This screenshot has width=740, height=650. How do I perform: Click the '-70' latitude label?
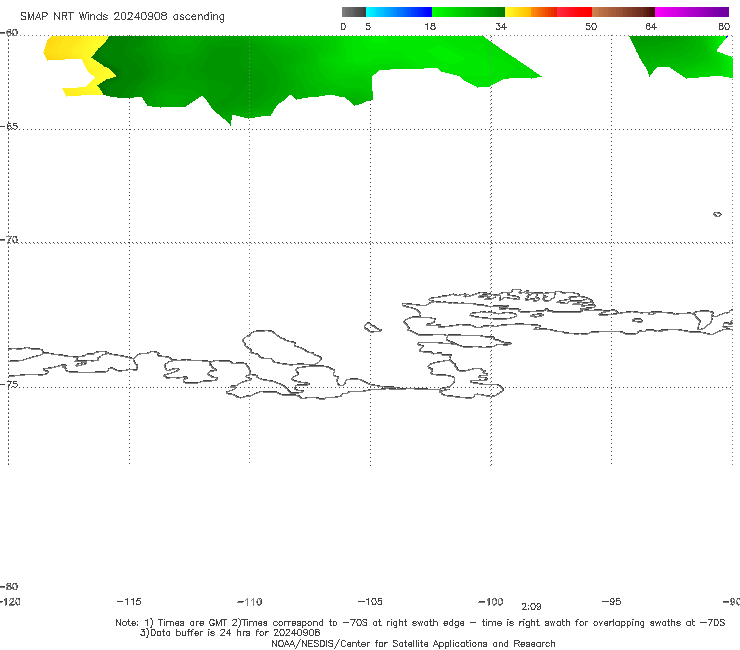coord(9,240)
